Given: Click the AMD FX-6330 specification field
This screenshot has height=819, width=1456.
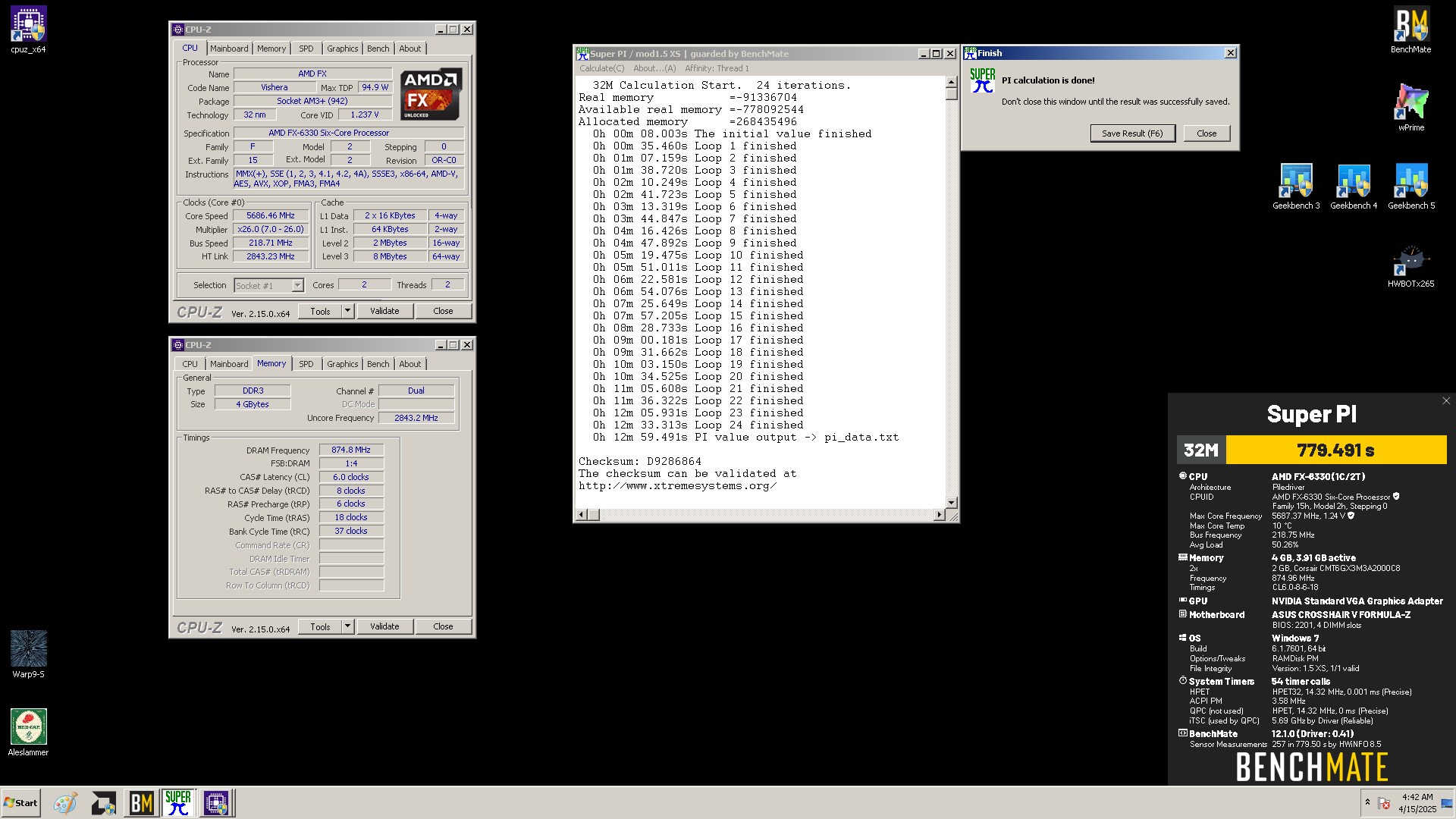Looking at the screenshot, I should coord(349,133).
